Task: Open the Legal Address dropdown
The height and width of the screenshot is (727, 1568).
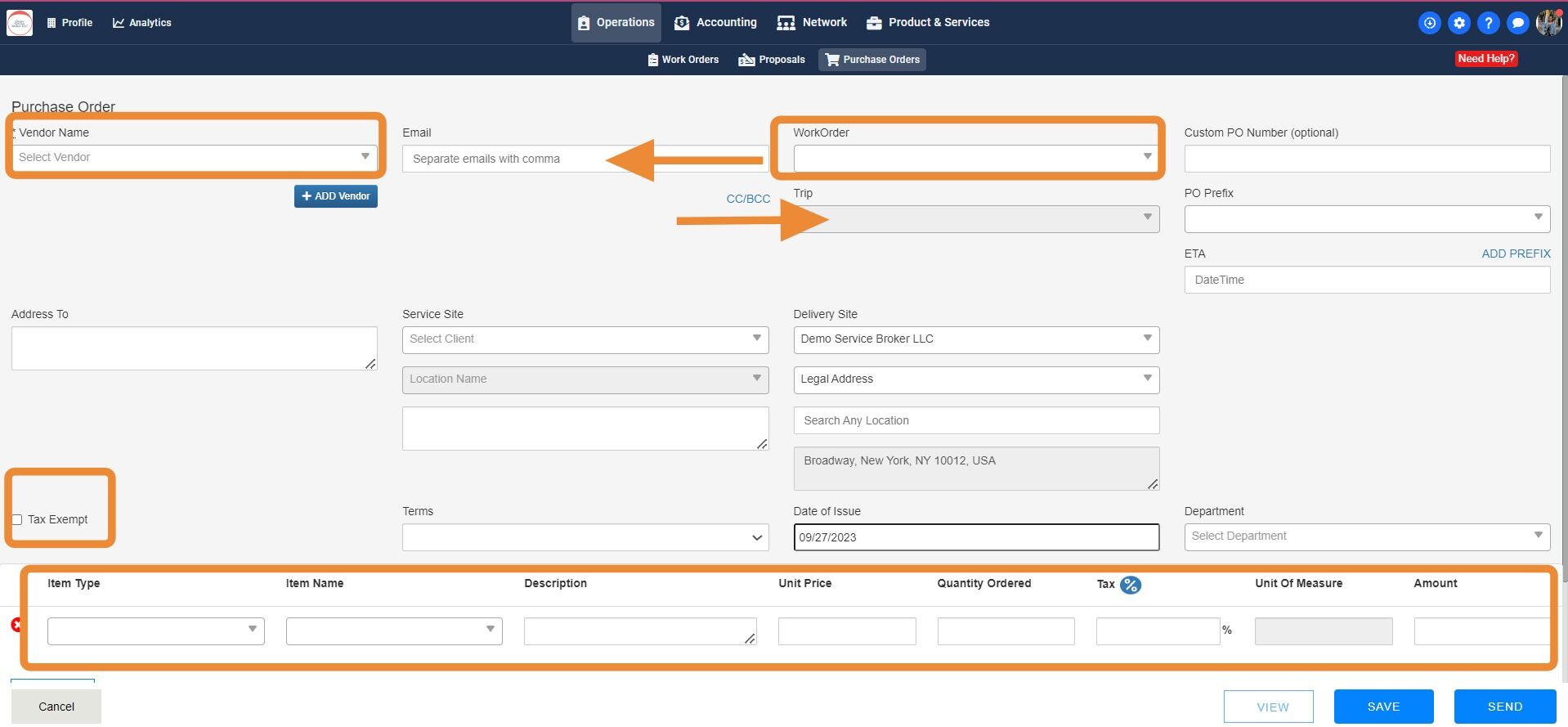Action: coord(976,379)
